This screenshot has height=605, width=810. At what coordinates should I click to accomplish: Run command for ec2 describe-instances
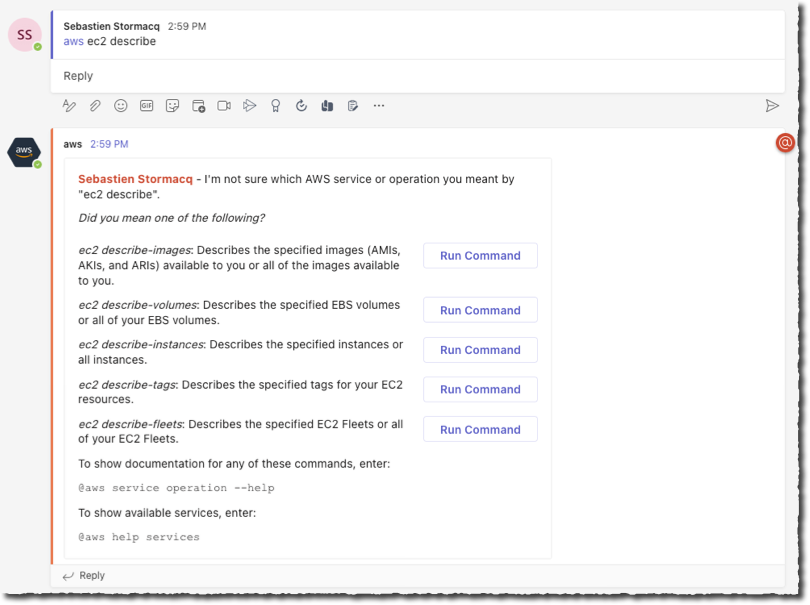(480, 349)
